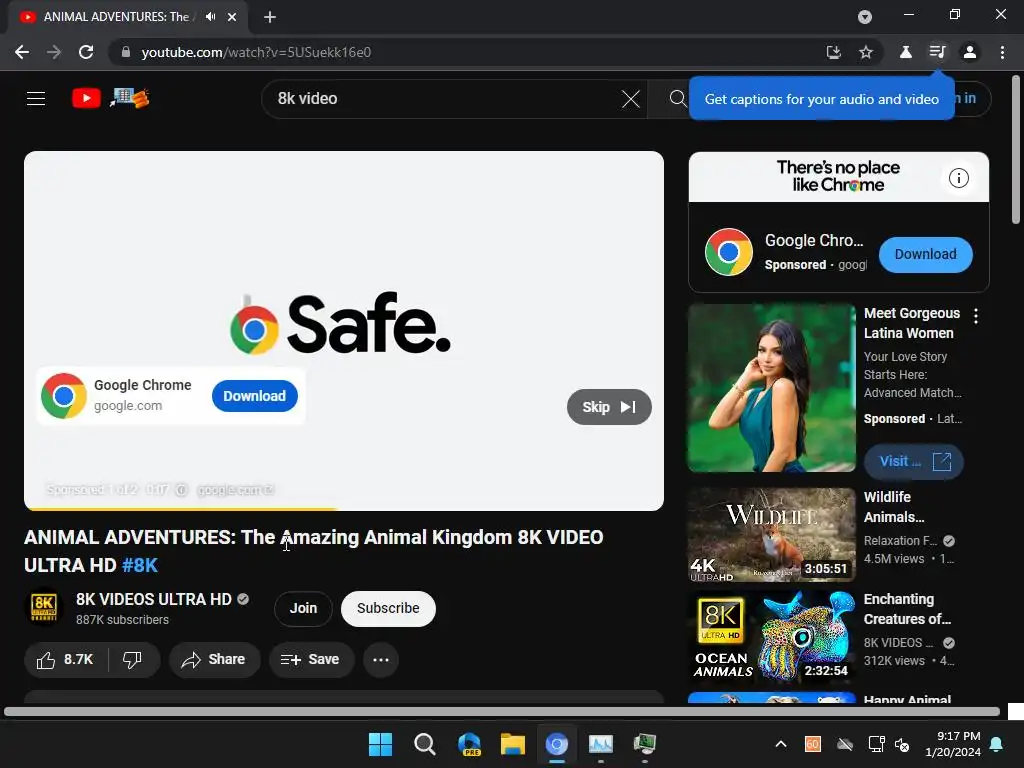Click the magnifier search button
This screenshot has height=768, width=1024.
[678, 99]
